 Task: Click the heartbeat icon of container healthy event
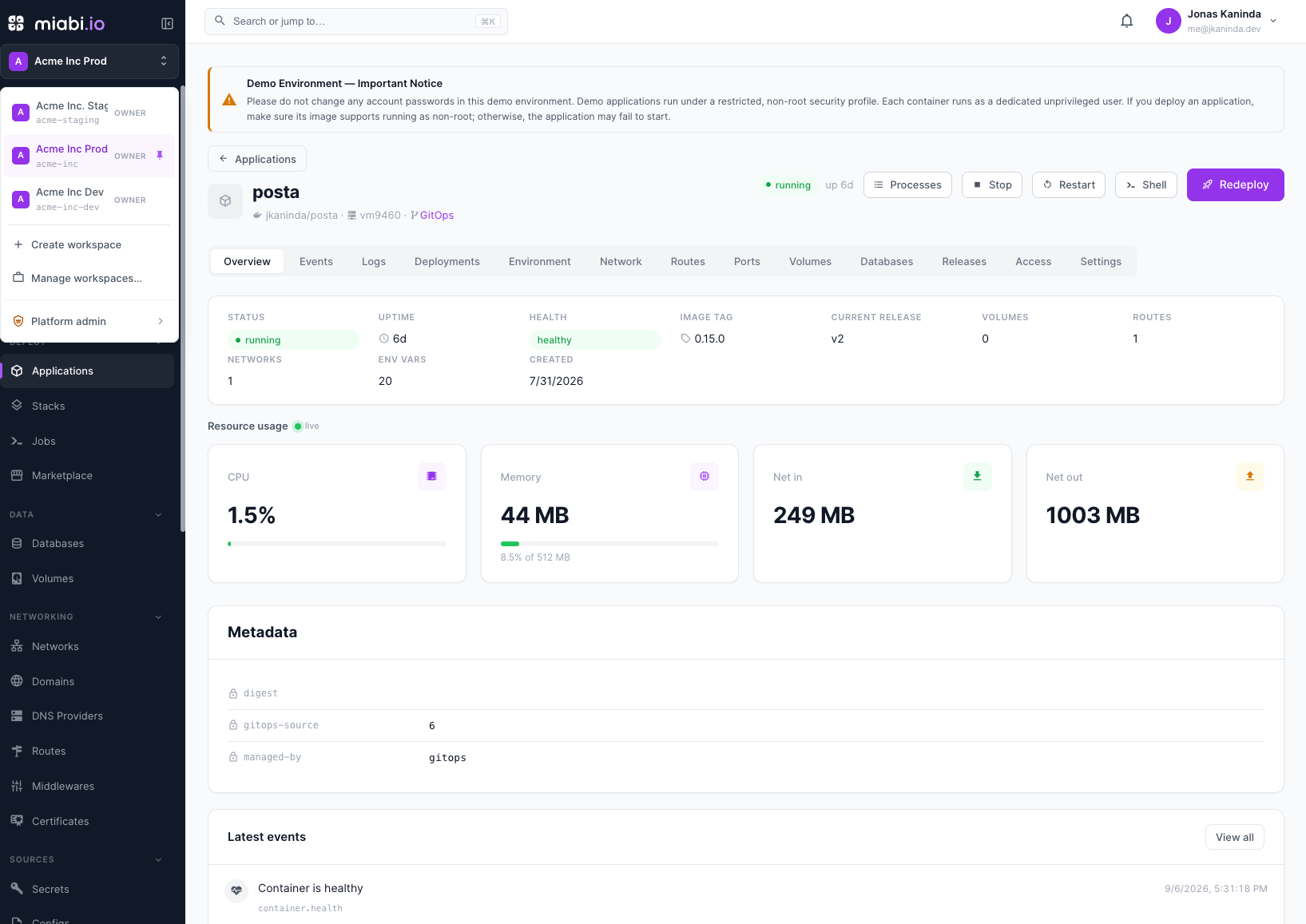pyautogui.click(x=236, y=890)
